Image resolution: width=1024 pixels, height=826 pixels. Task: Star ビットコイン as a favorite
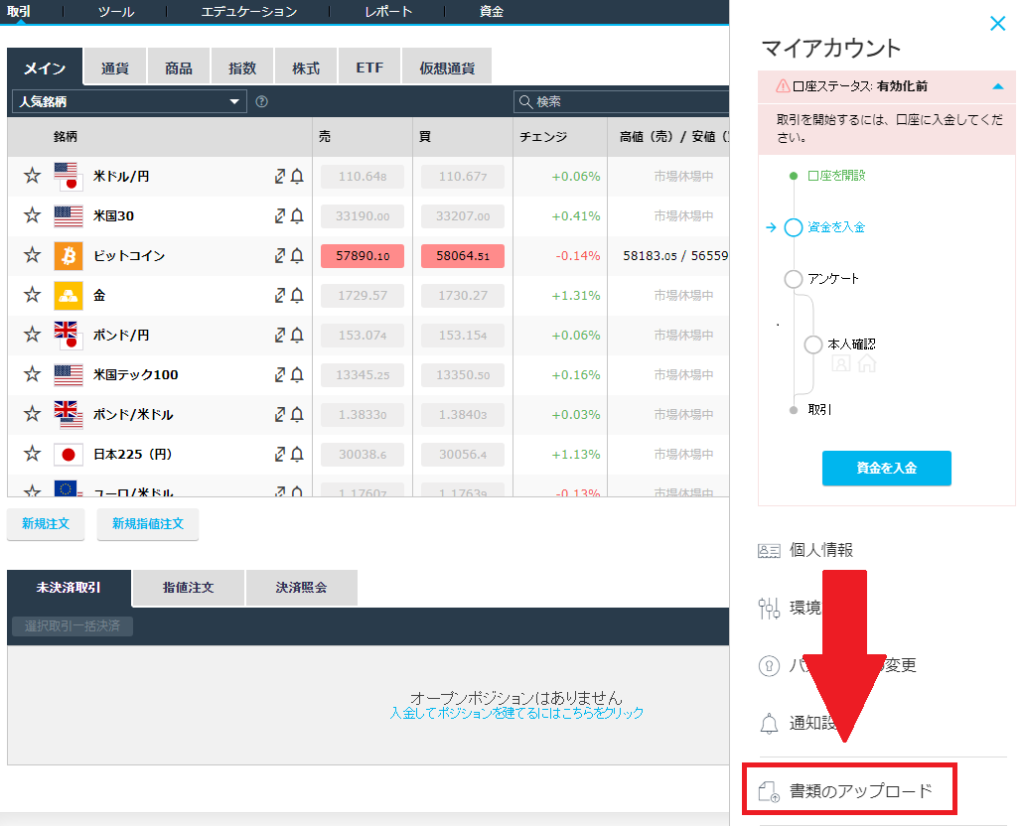[x=32, y=255]
